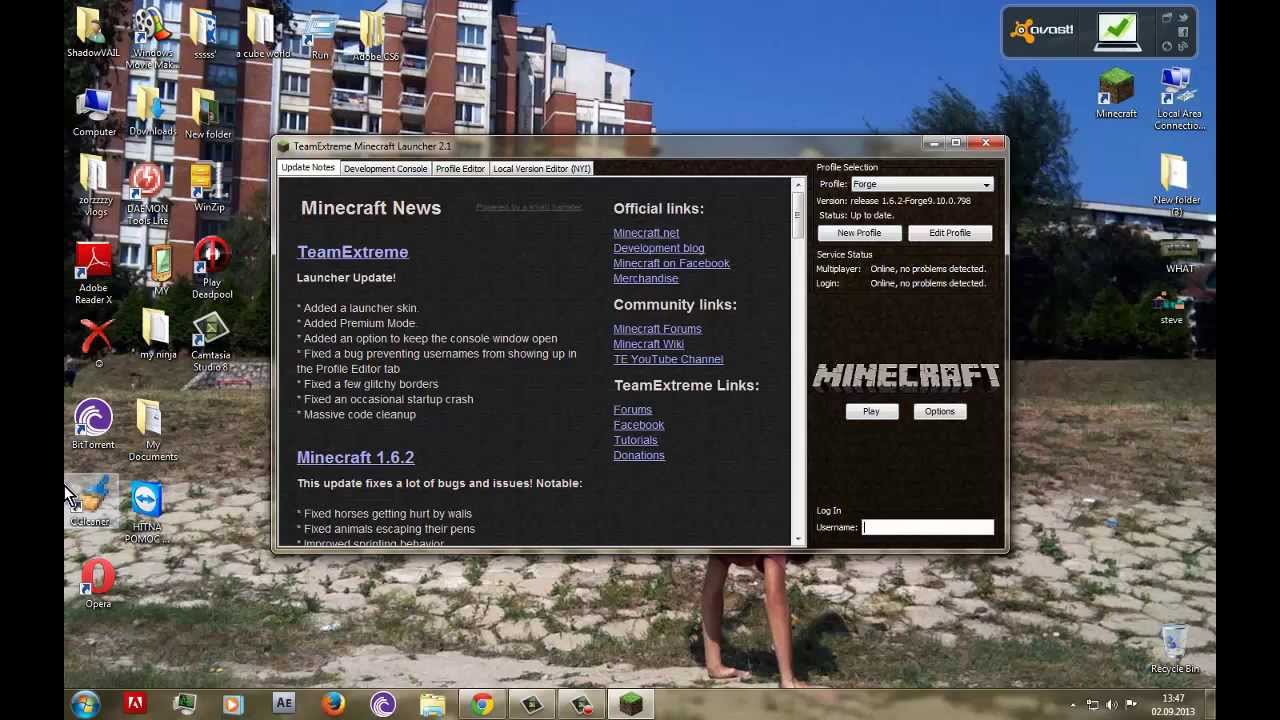The width and height of the screenshot is (1280, 720).
Task: Launch the Opera browser shortcut
Action: click(x=98, y=584)
